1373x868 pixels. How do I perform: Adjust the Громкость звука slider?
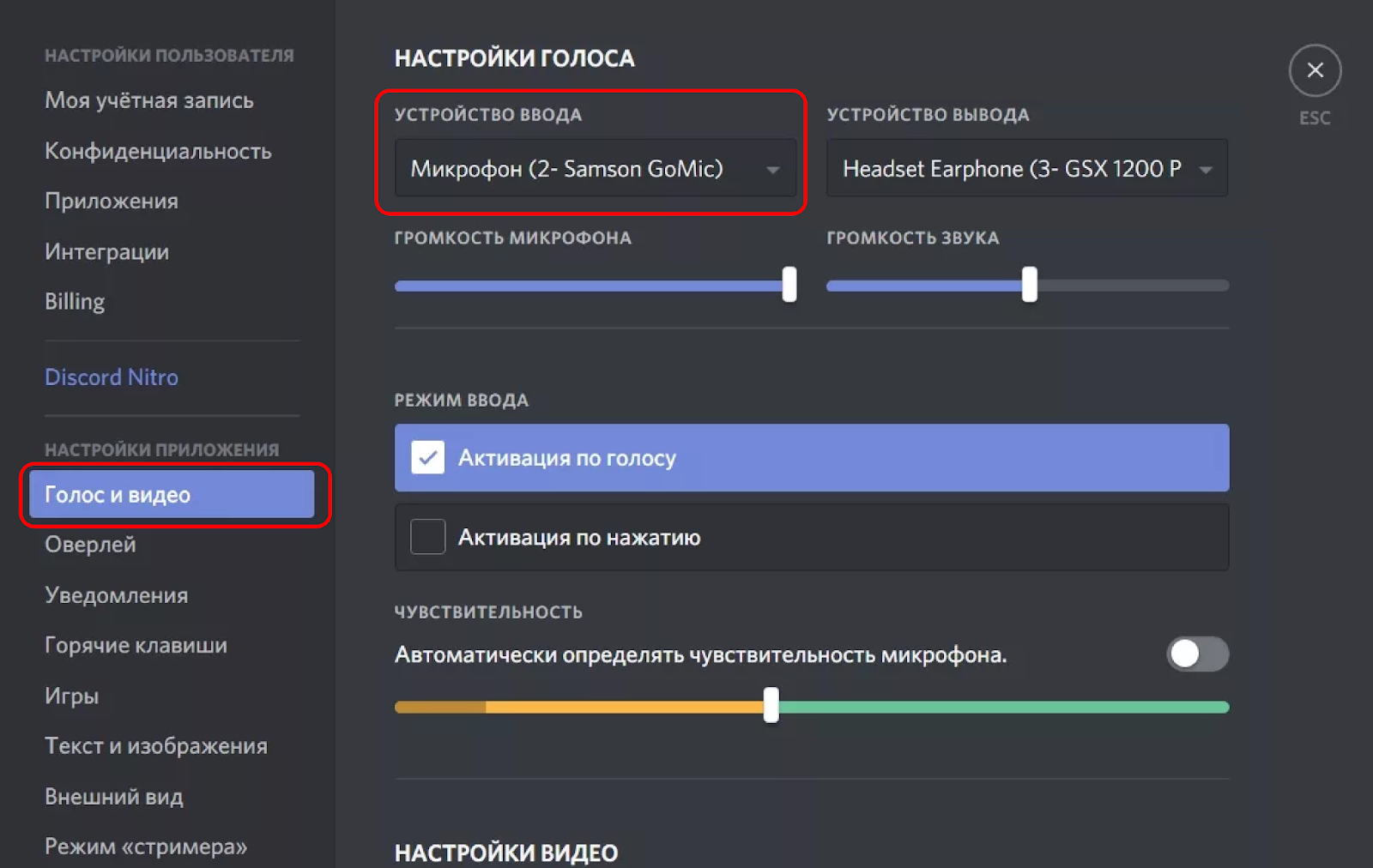click(x=1031, y=286)
